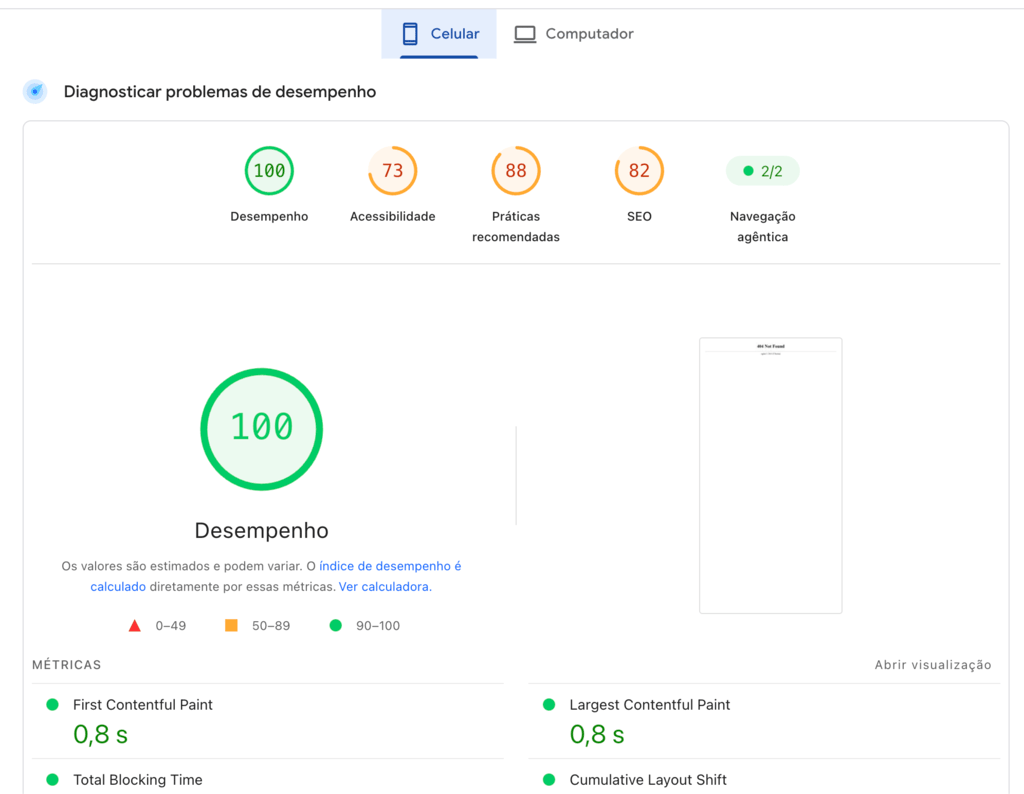Open the 404 Not Found page screenshot thumbnail
Screen dimensions: 1024x794
(x=771, y=475)
